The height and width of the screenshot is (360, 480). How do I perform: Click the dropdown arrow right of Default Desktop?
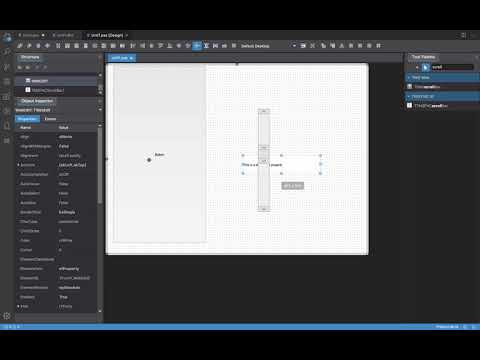coord(294,46)
